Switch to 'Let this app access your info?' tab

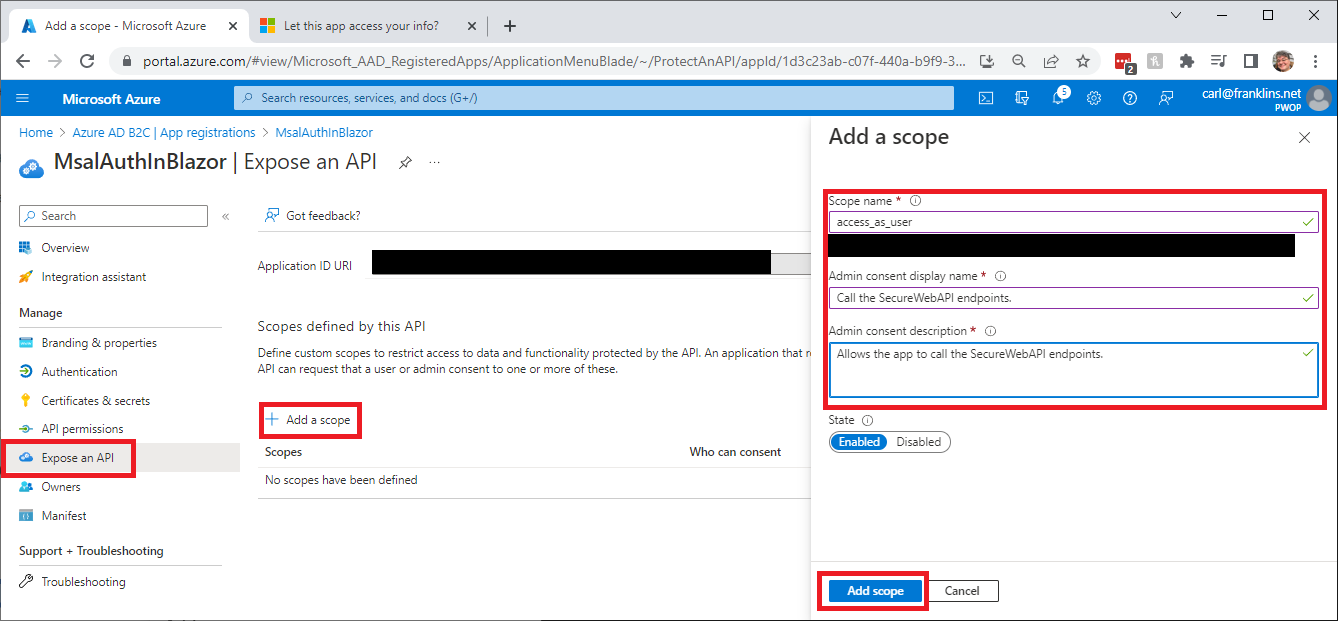coord(361,26)
